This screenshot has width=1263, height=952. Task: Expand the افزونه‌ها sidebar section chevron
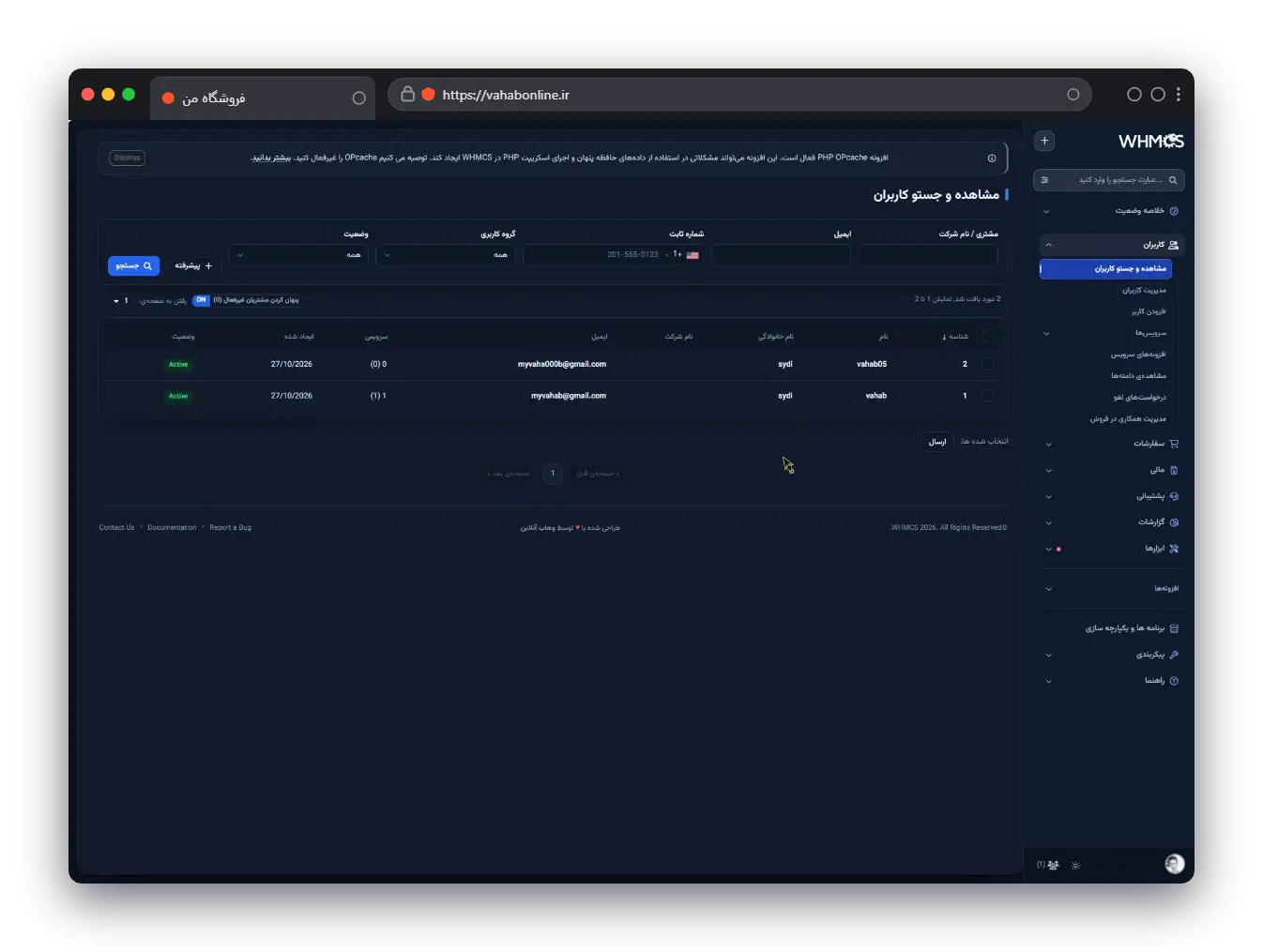pyautogui.click(x=1048, y=589)
